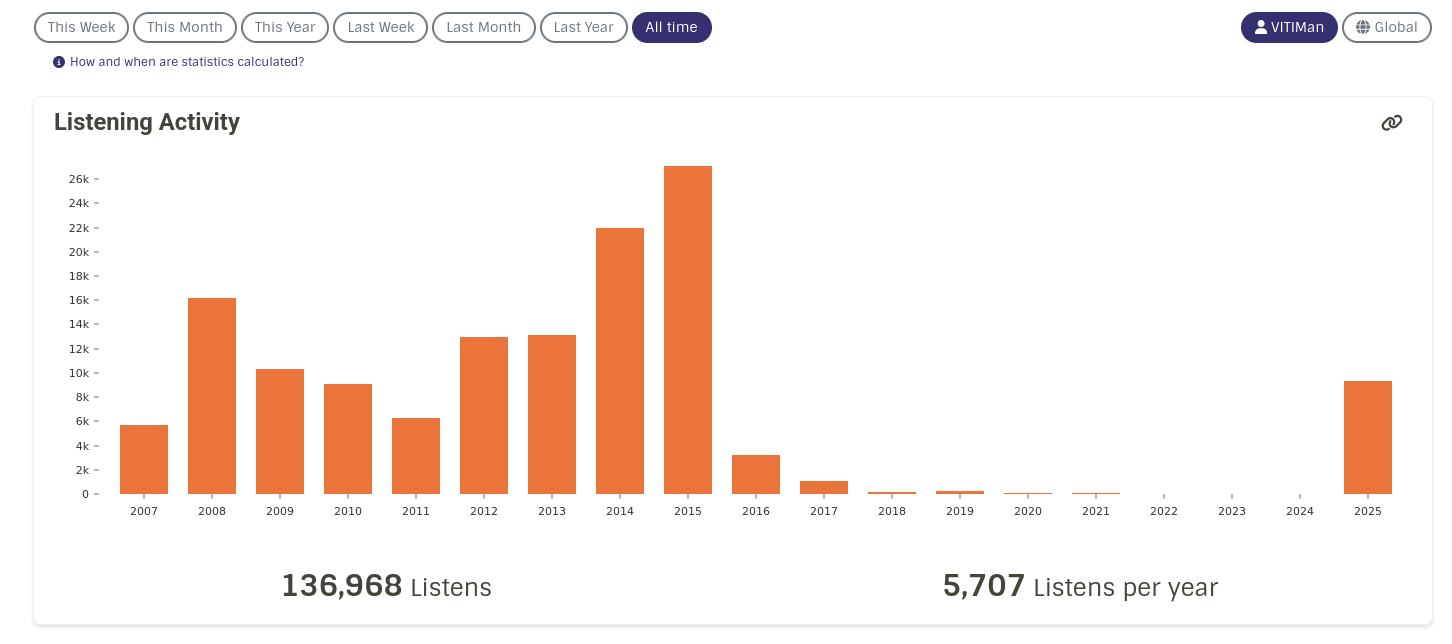Toggle to Global statistics
This screenshot has width=1452, height=644.
pos(1386,28)
